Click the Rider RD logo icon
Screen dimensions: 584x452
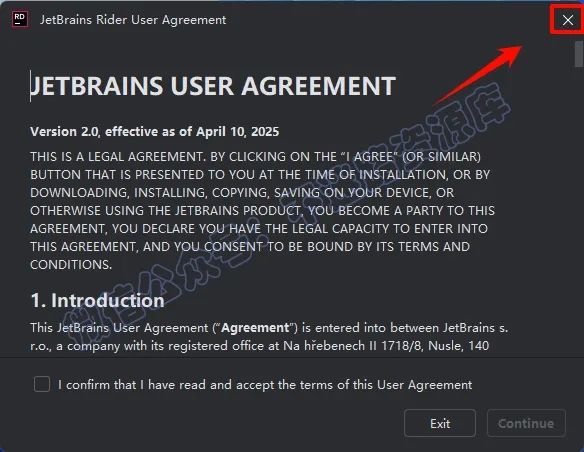tap(20, 19)
